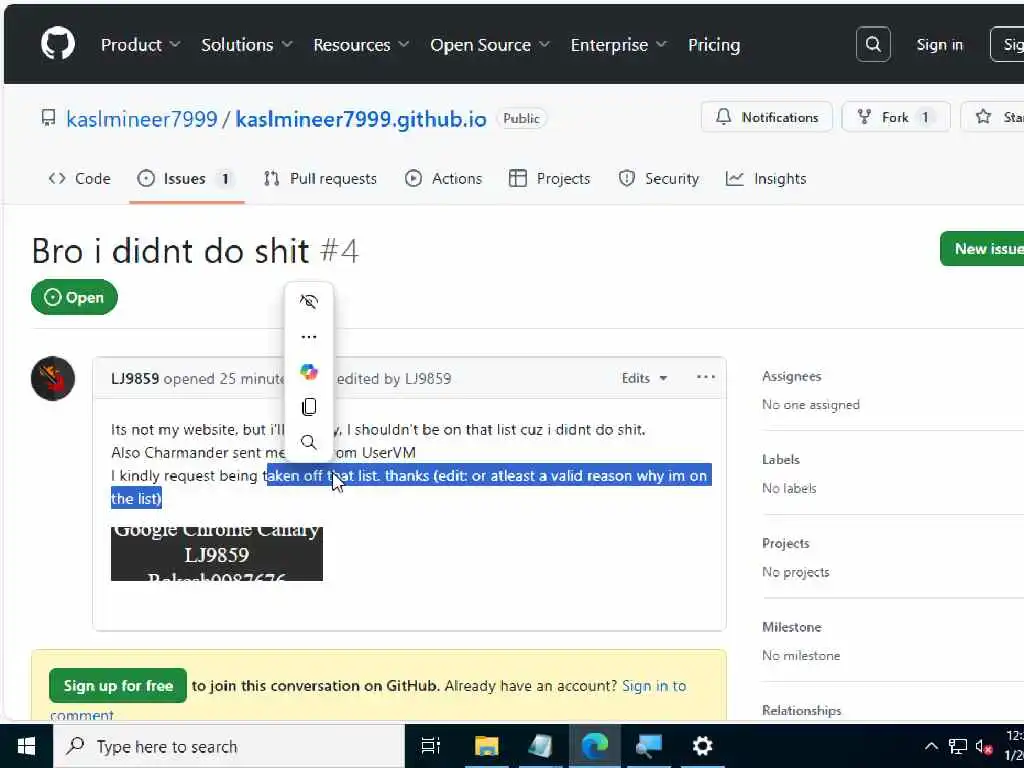Click the repository book icon
The width and height of the screenshot is (1024, 768).
(48, 118)
